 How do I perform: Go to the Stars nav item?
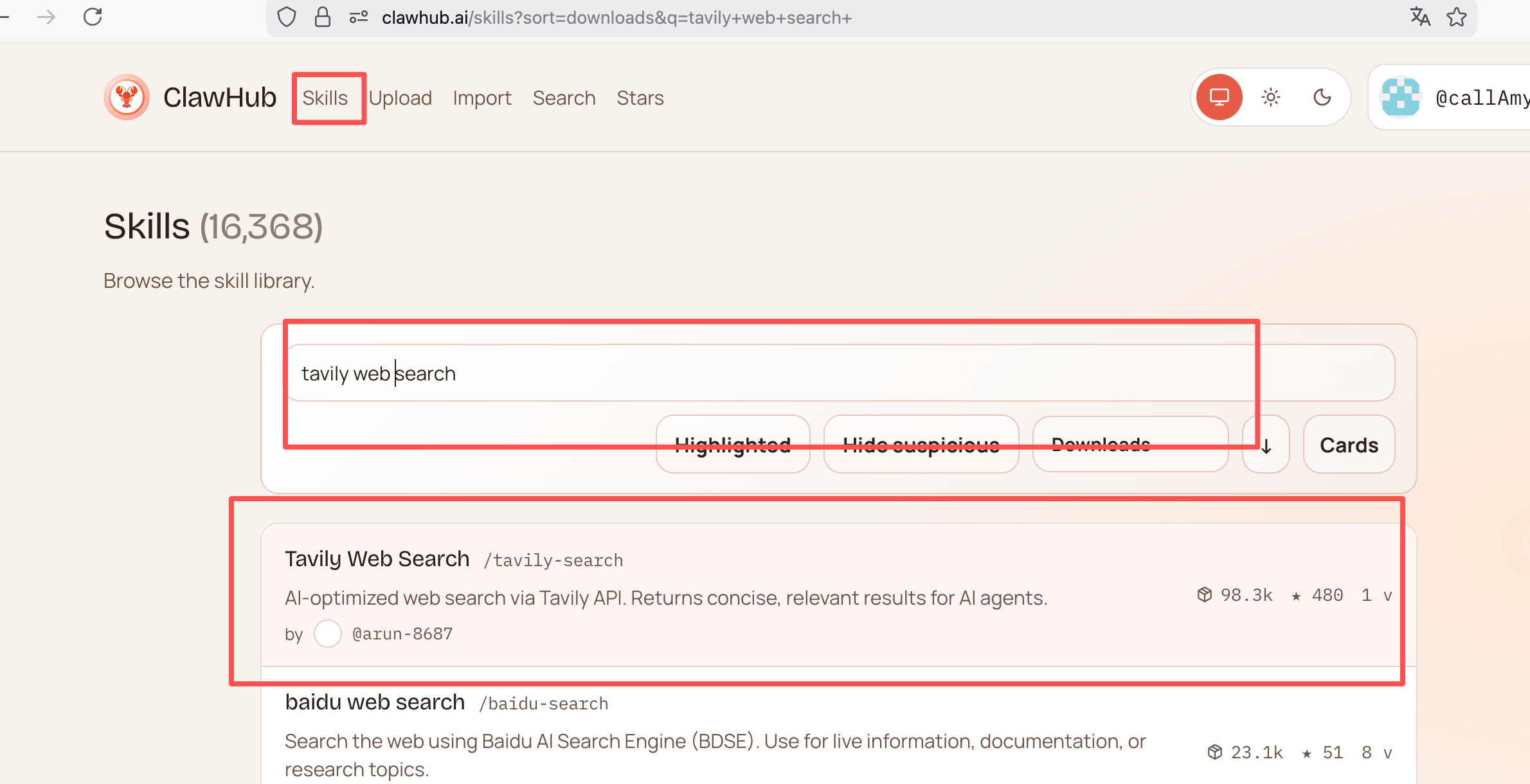(x=640, y=98)
